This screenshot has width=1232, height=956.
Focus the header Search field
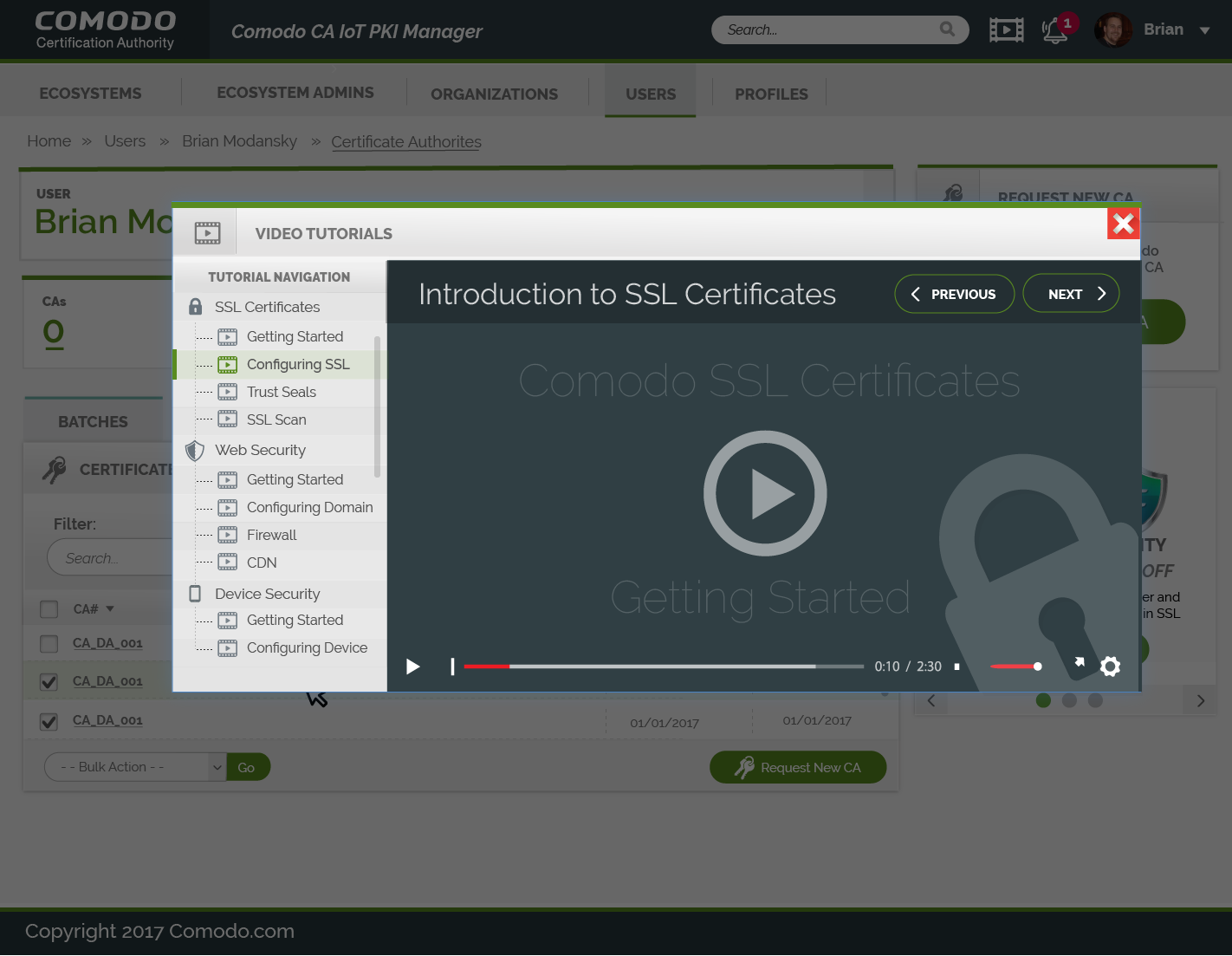click(840, 29)
